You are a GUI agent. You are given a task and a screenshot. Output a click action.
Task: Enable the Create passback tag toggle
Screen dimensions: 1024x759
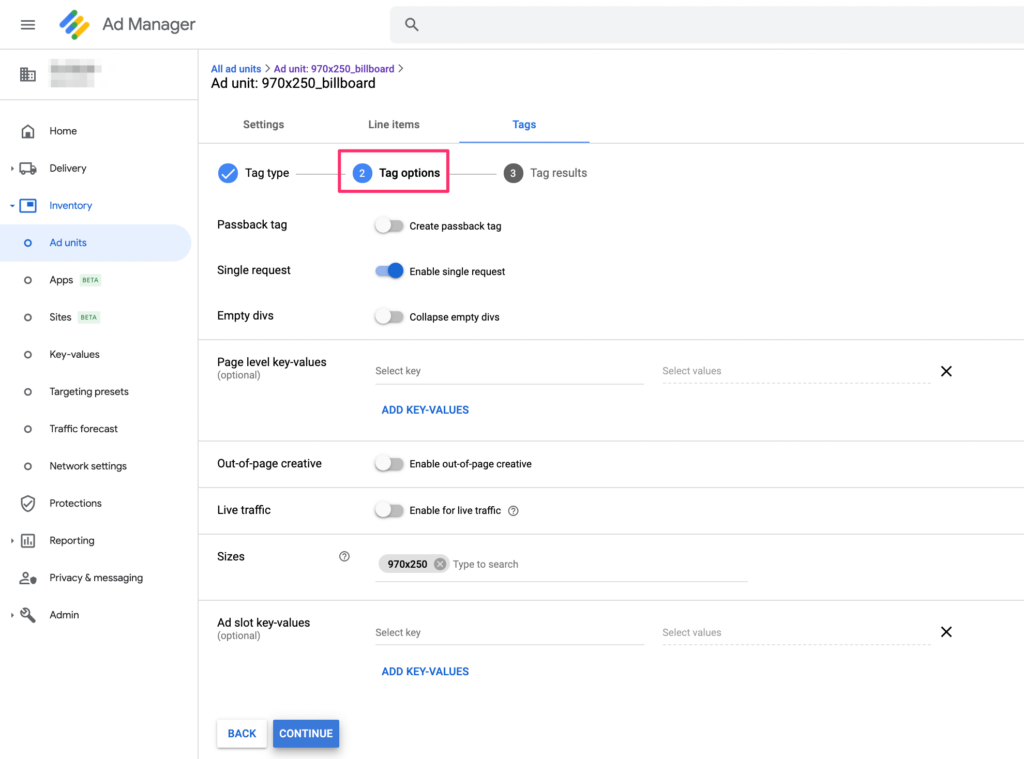[389, 226]
